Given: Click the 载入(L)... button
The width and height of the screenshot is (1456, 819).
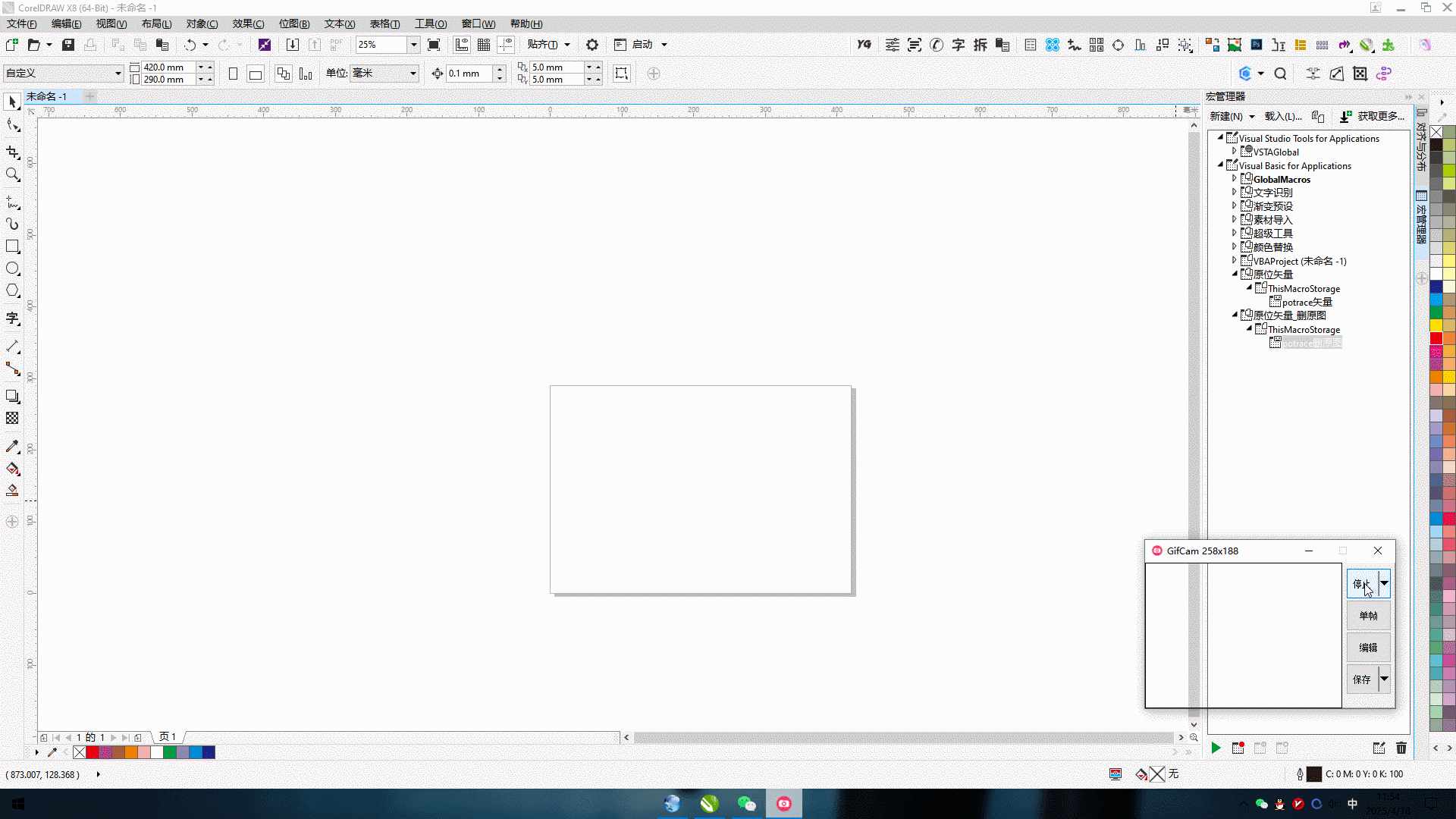Looking at the screenshot, I should [1283, 116].
